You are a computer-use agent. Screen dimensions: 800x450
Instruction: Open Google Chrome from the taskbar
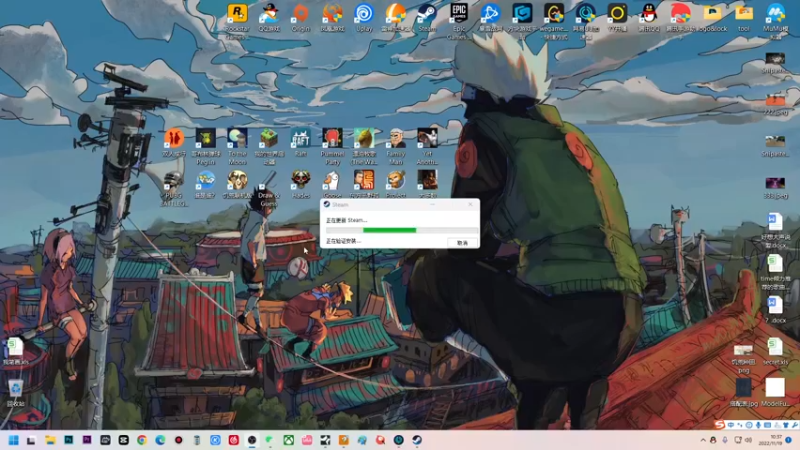(142, 440)
